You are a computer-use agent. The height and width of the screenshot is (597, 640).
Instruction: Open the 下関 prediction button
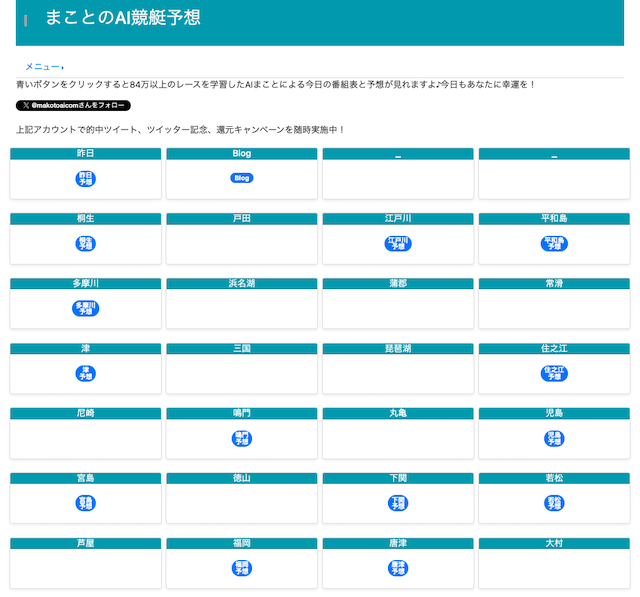[x=398, y=503]
